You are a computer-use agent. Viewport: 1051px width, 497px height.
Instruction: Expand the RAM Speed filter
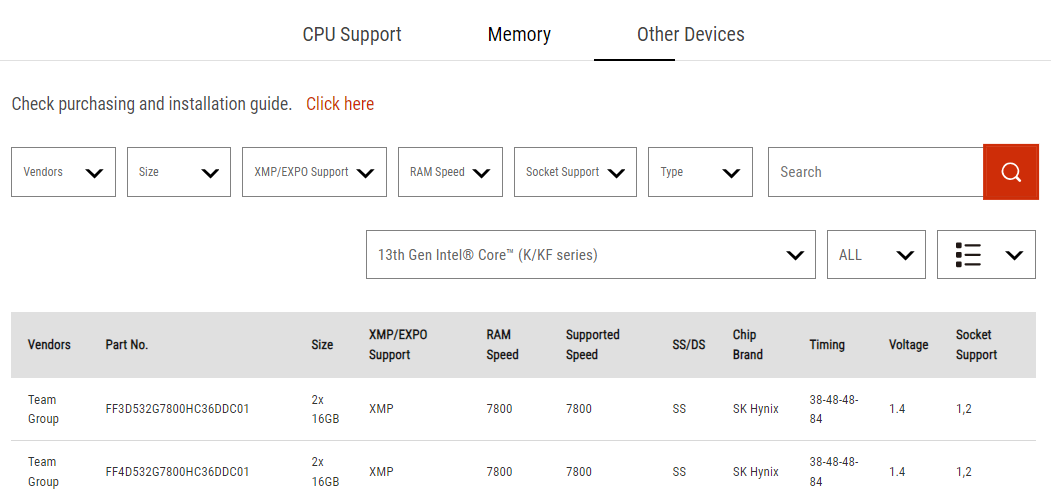[x=450, y=172]
